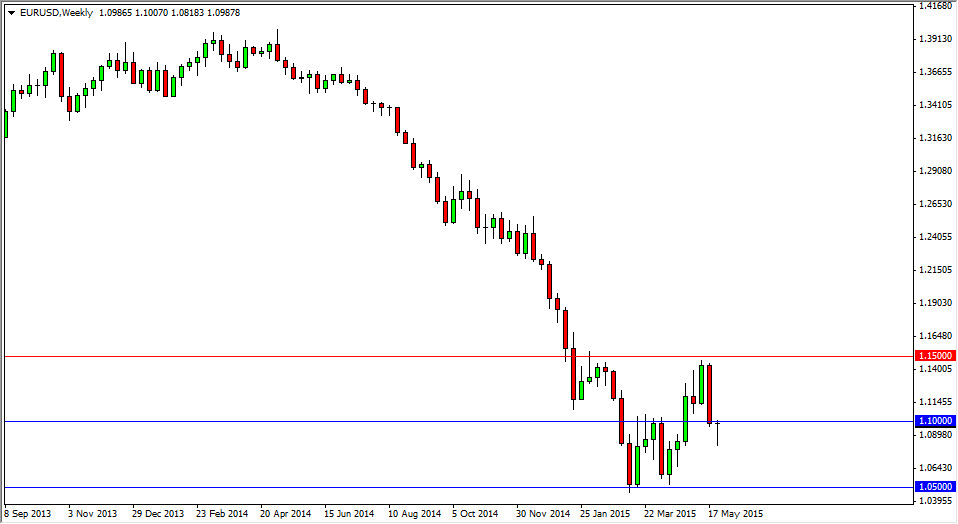
Task: Open the chart menu triangle beside EURUSD,Weekly
Action: tap(11, 13)
